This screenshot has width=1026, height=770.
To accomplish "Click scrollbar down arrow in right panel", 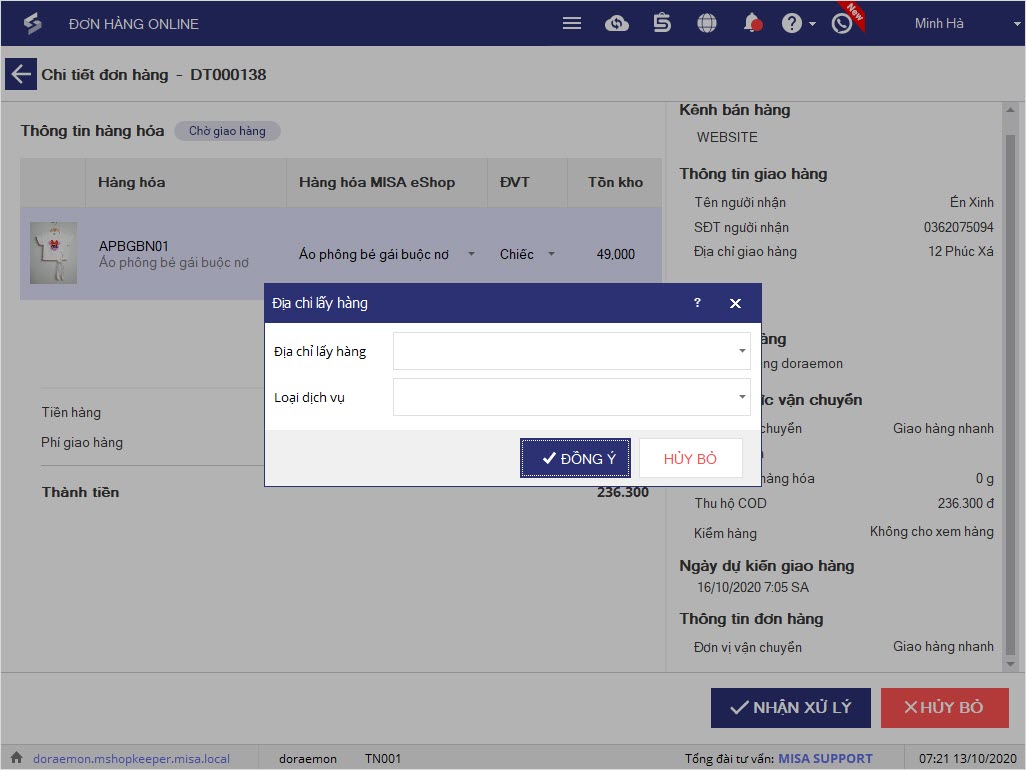I will pos(1010,664).
